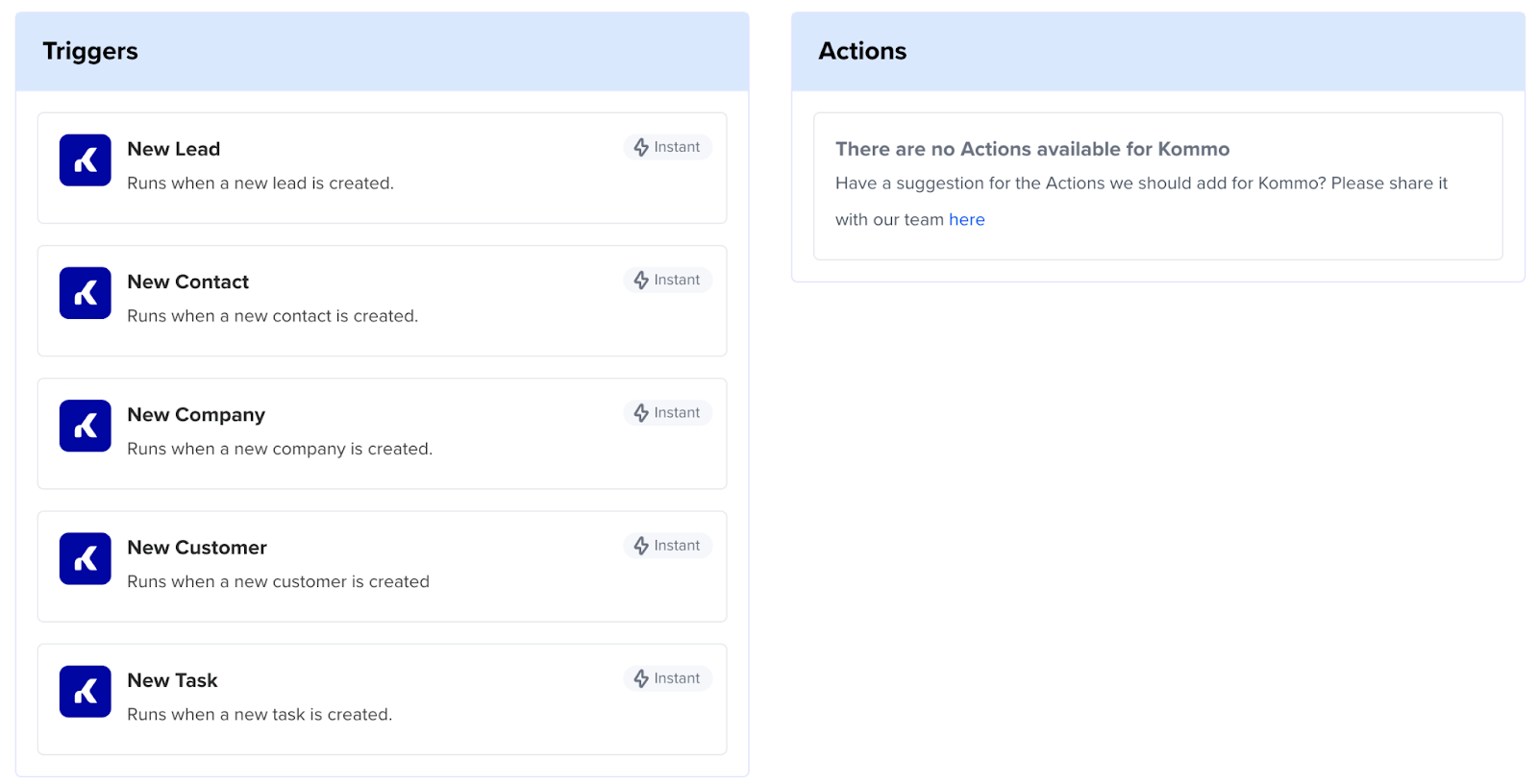Click the Instant badge on New Lead

pyautogui.click(x=667, y=147)
